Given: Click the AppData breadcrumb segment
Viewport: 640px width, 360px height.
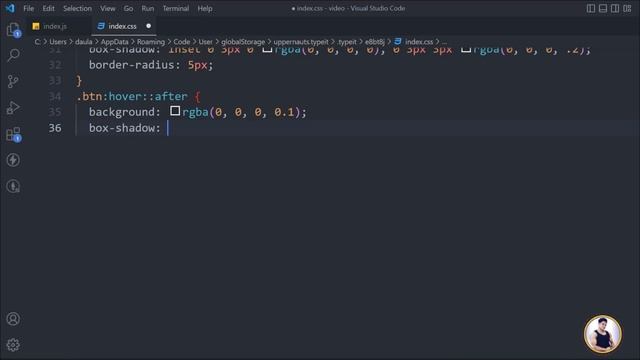Looking at the screenshot, I should click(114, 42).
